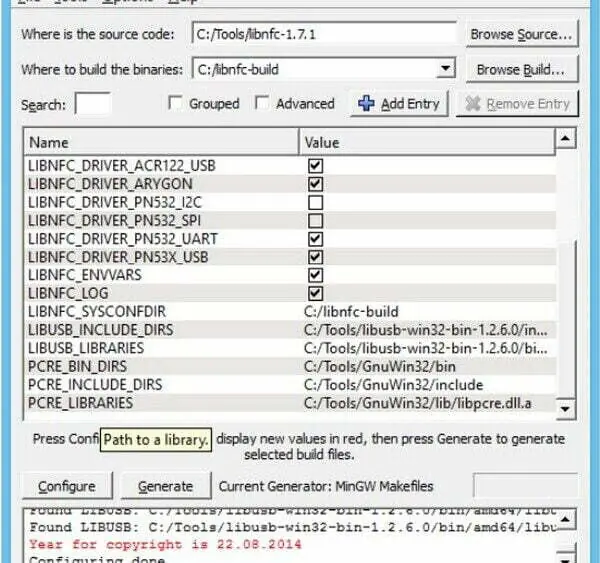Uncheck the LIBNFC_DRIVER_ARYGON option
This screenshot has width=600, height=563.
[x=315, y=184]
